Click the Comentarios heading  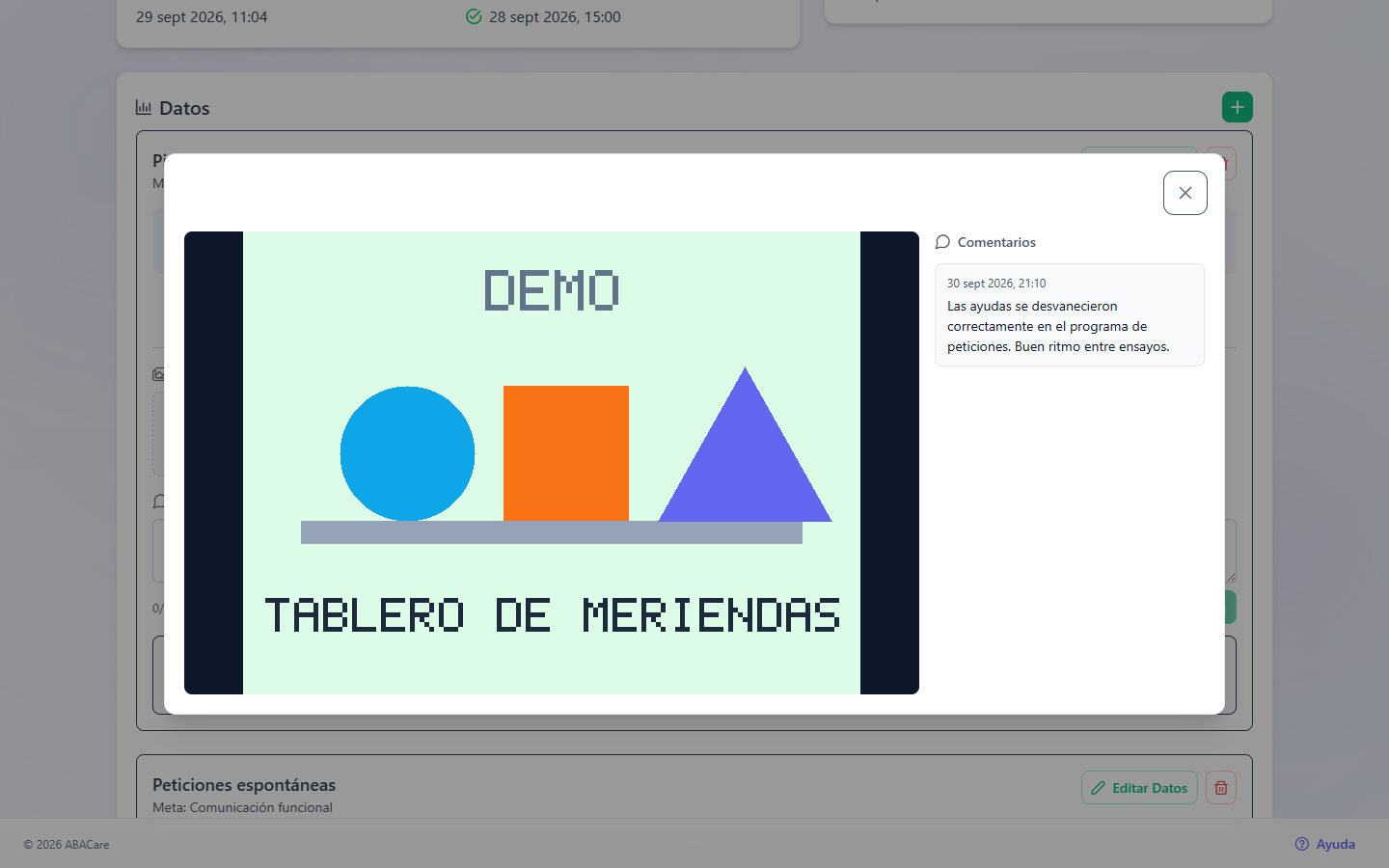pyautogui.click(x=996, y=242)
